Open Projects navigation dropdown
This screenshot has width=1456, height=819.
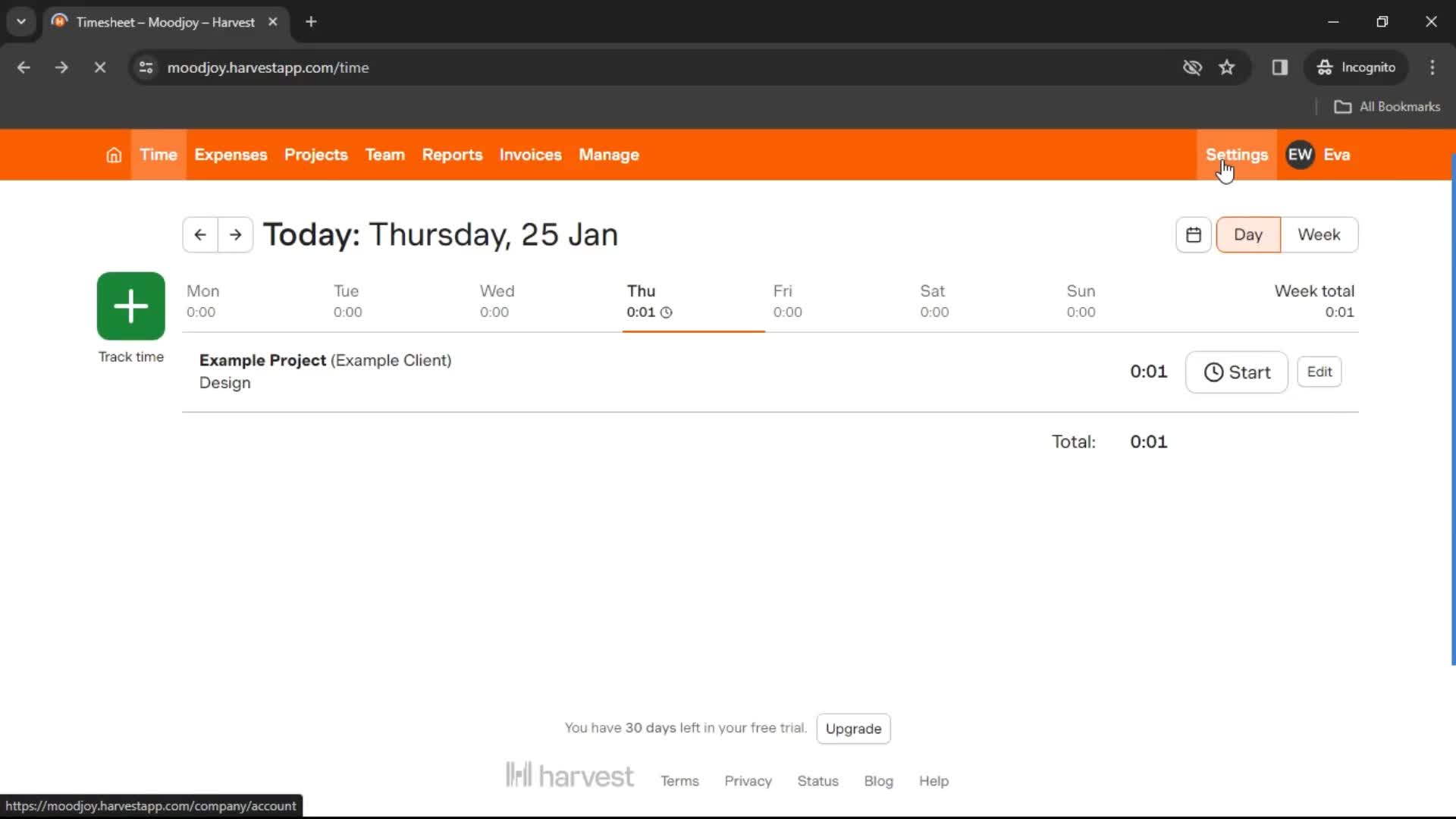tap(316, 155)
